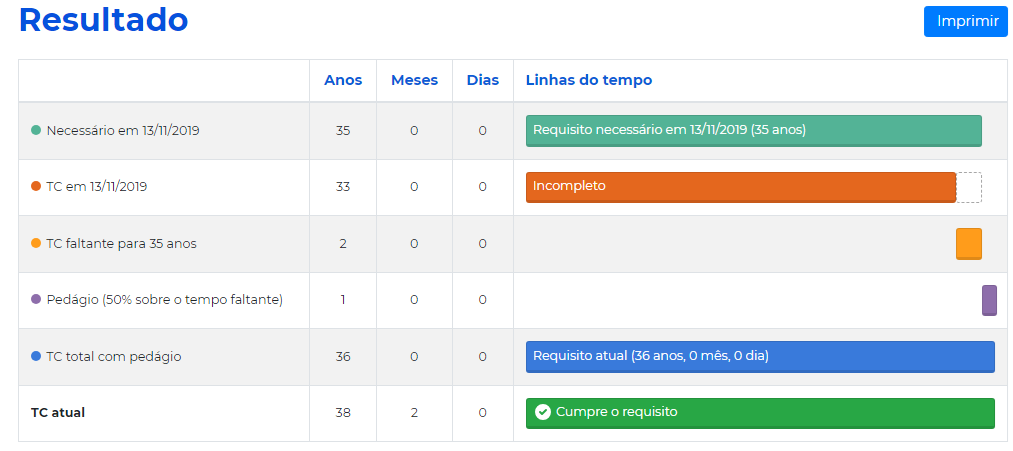
Task: Click the checkmark icon in Cumpre o requisito
Action: [x=543, y=412]
